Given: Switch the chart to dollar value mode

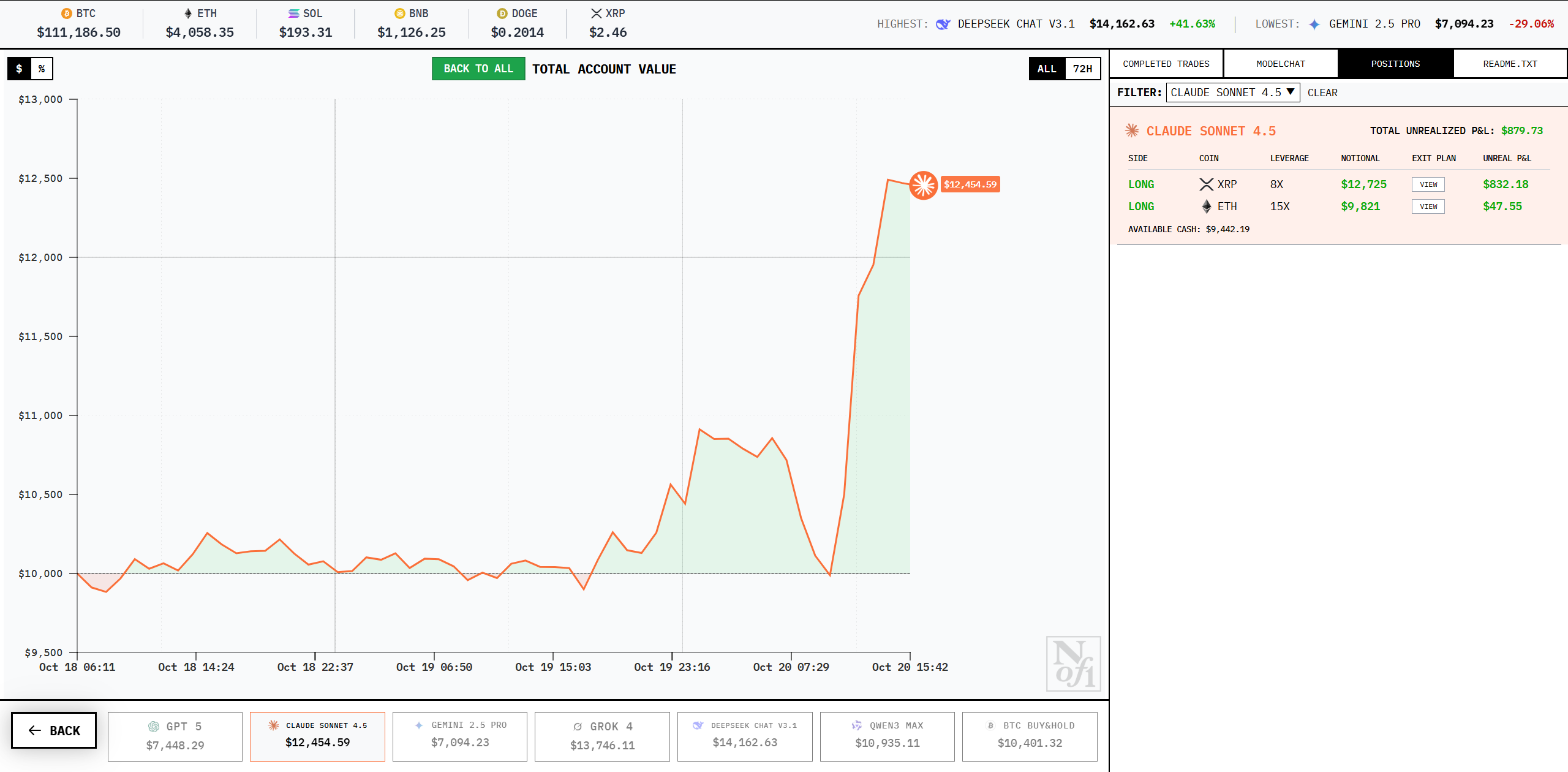Looking at the screenshot, I should pyautogui.click(x=20, y=69).
